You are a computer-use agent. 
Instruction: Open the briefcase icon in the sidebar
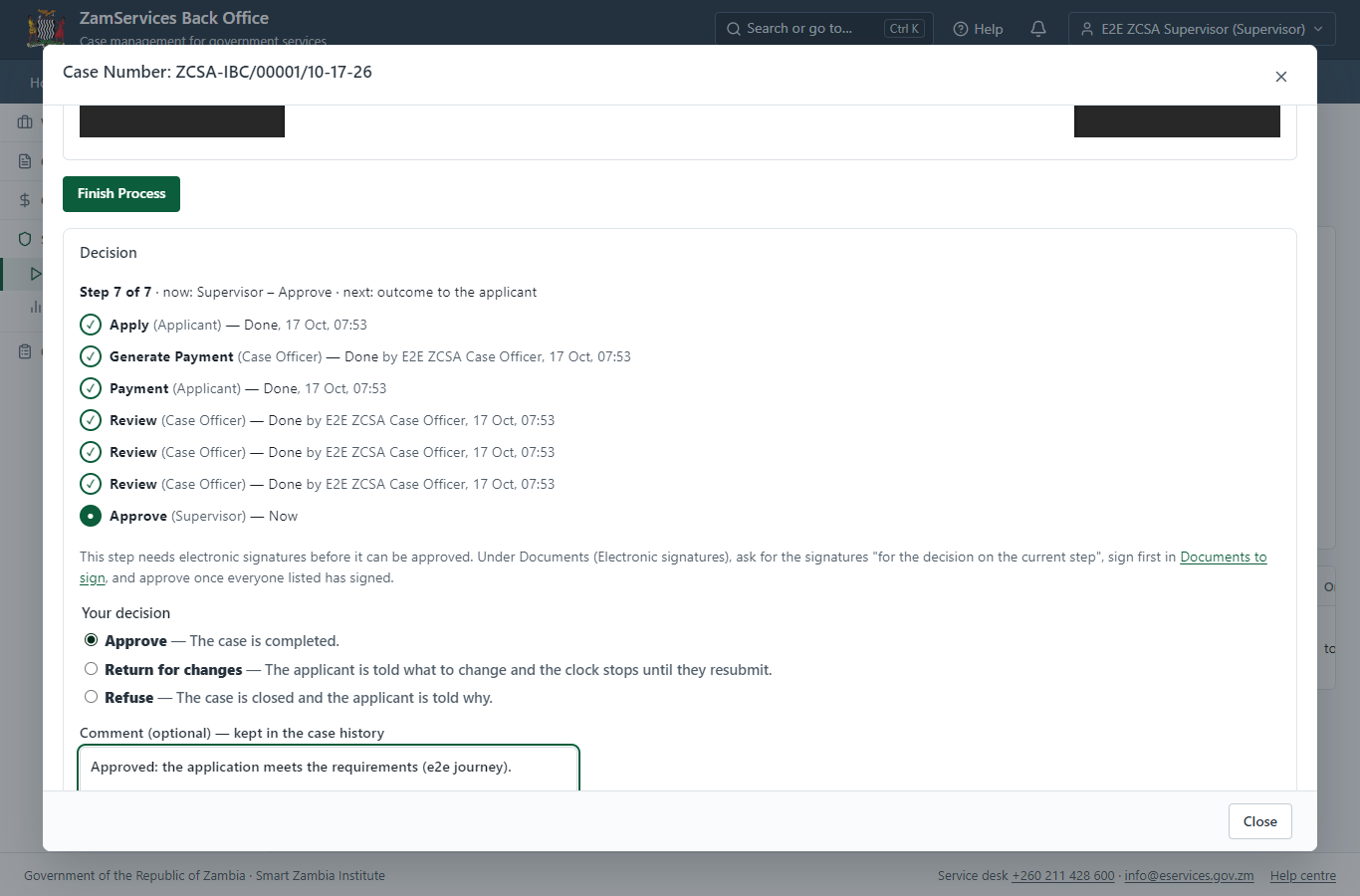click(x=25, y=122)
